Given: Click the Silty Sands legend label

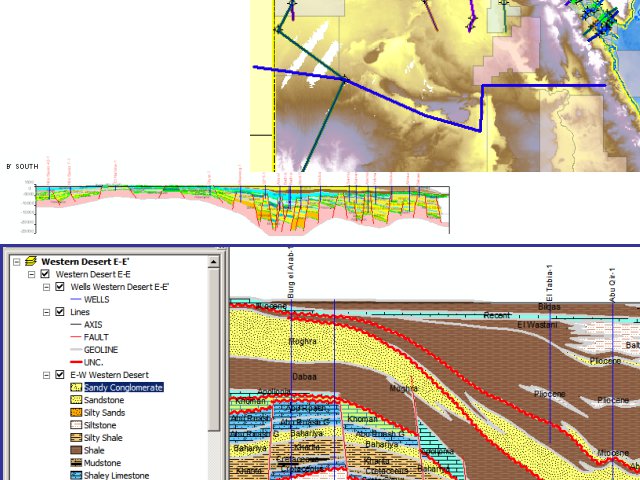Looking at the screenshot, I should (104, 413).
